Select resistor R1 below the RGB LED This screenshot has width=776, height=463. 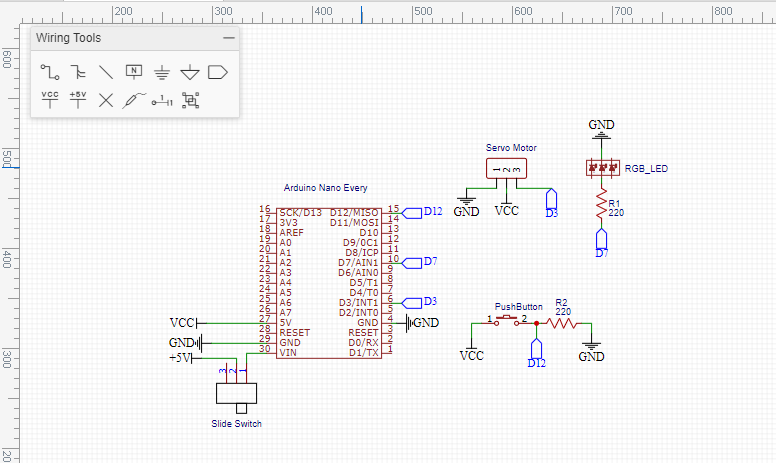point(601,203)
